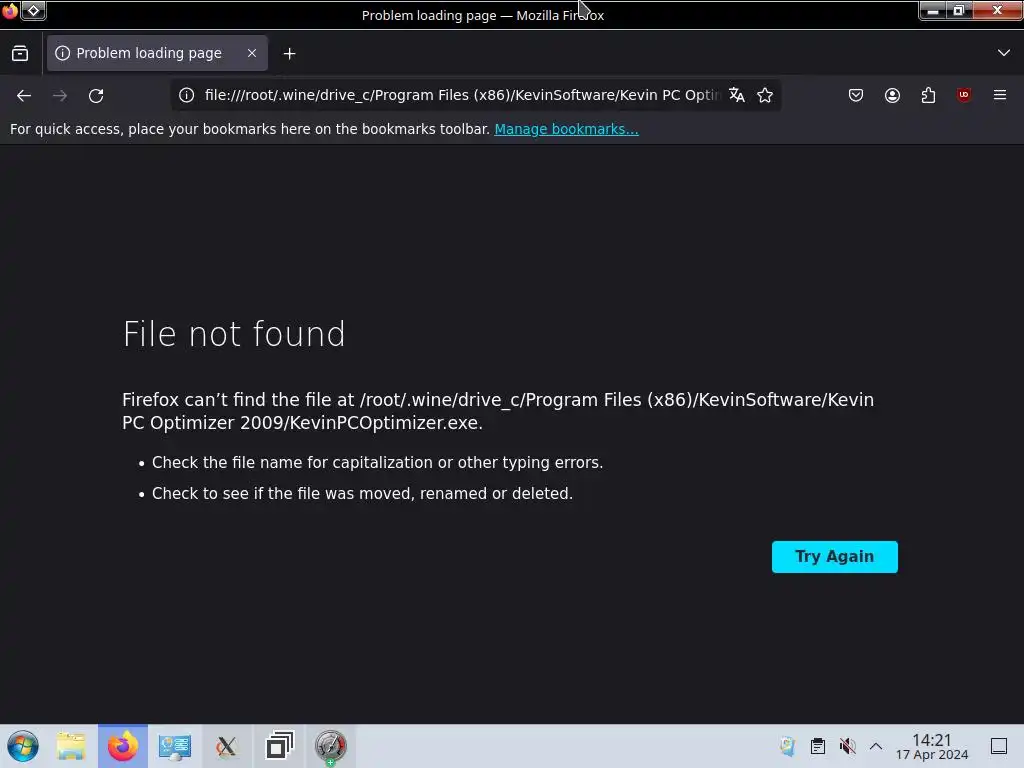Go back to the previous page

click(x=24, y=95)
